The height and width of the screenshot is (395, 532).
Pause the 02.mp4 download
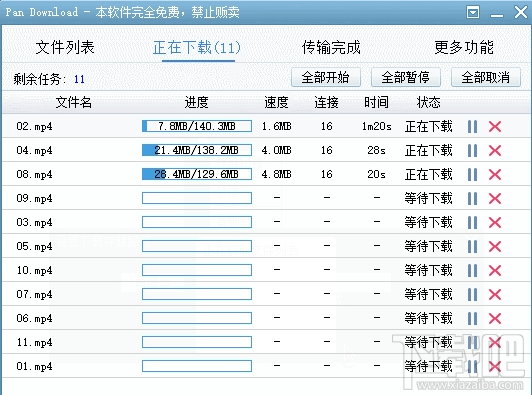coord(472,127)
